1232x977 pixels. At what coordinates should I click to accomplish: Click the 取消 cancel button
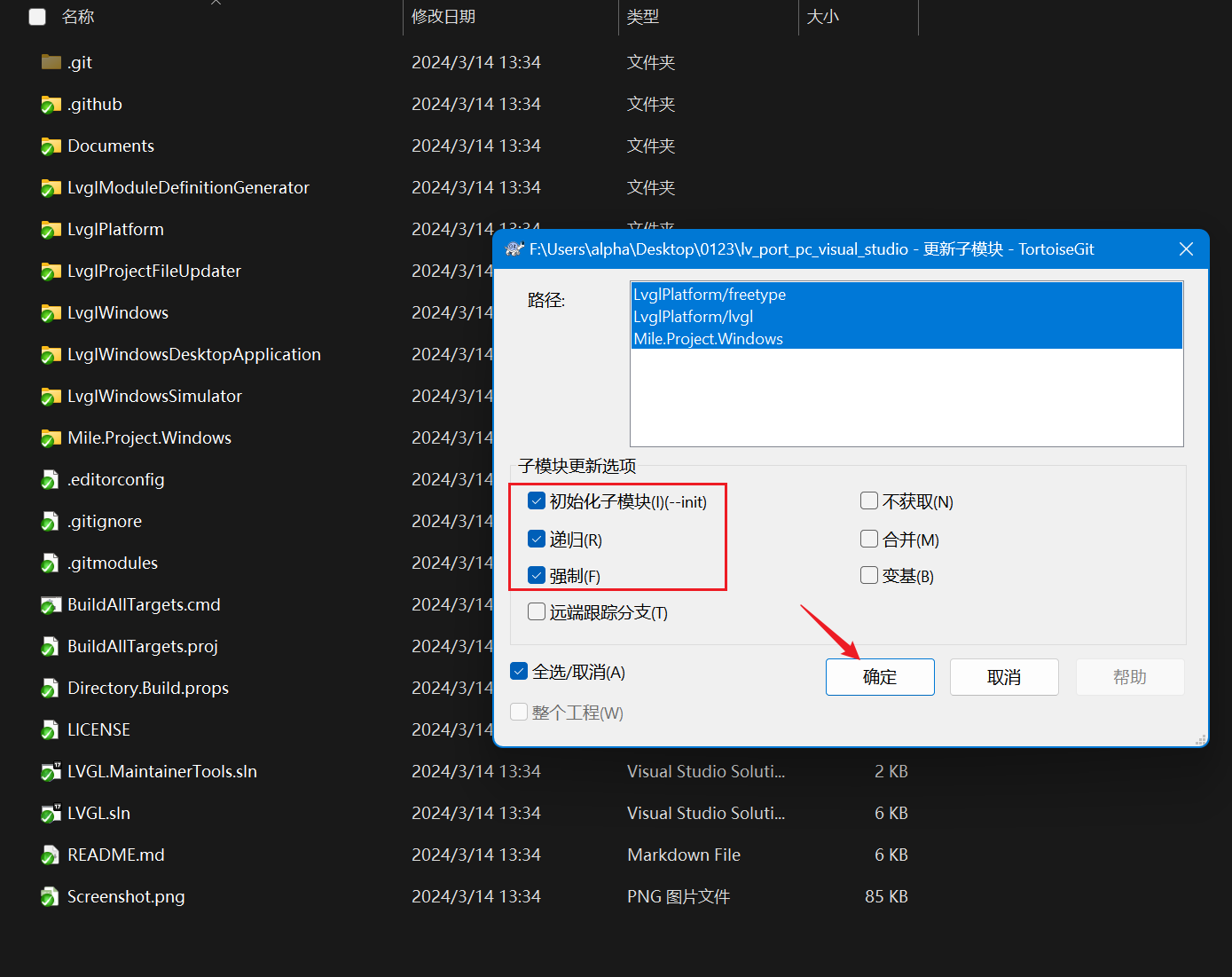[1003, 676]
